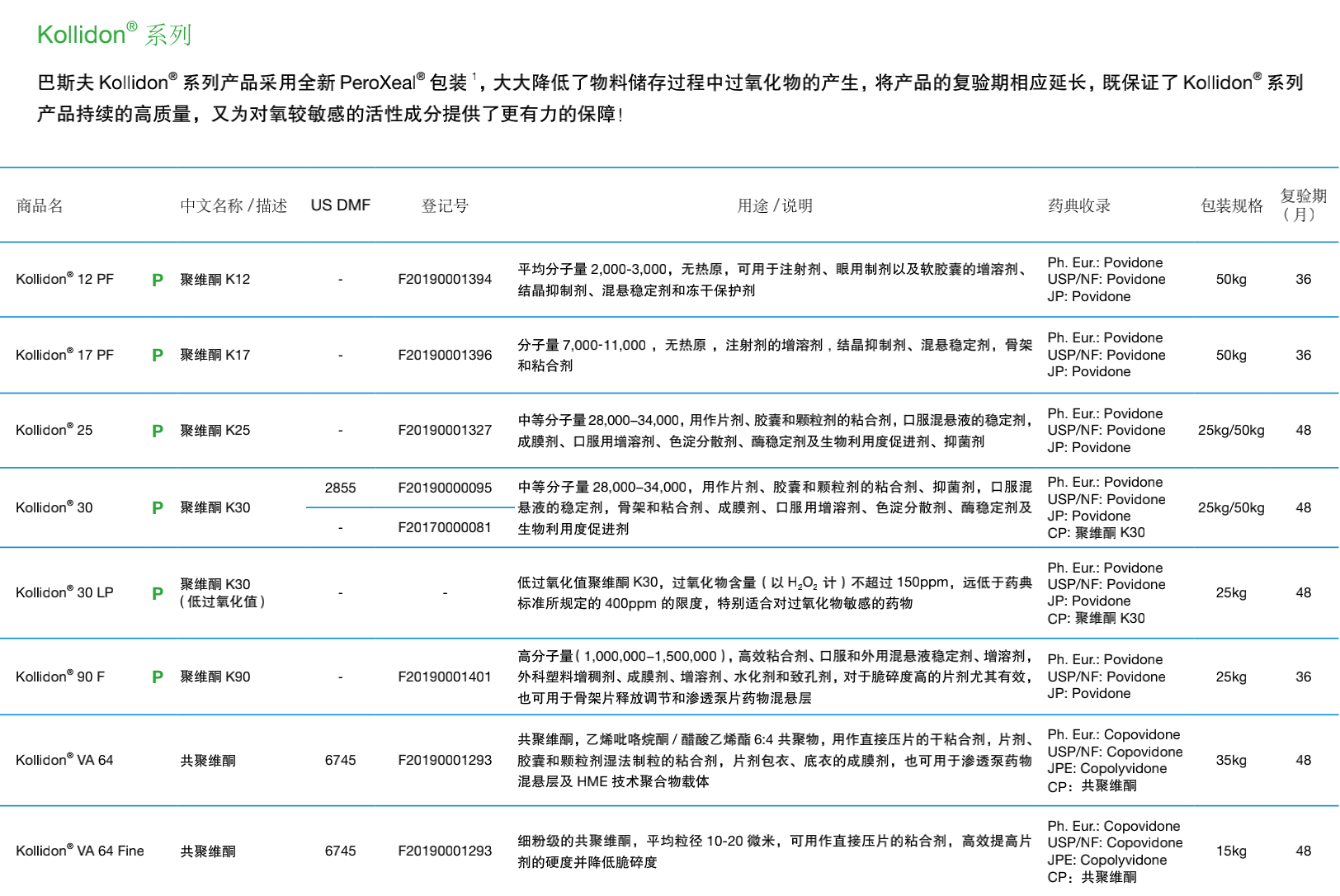Click 35kg package size in the Kollidon VA 64 row
Screen dimensions: 1340x896
pos(1231,760)
